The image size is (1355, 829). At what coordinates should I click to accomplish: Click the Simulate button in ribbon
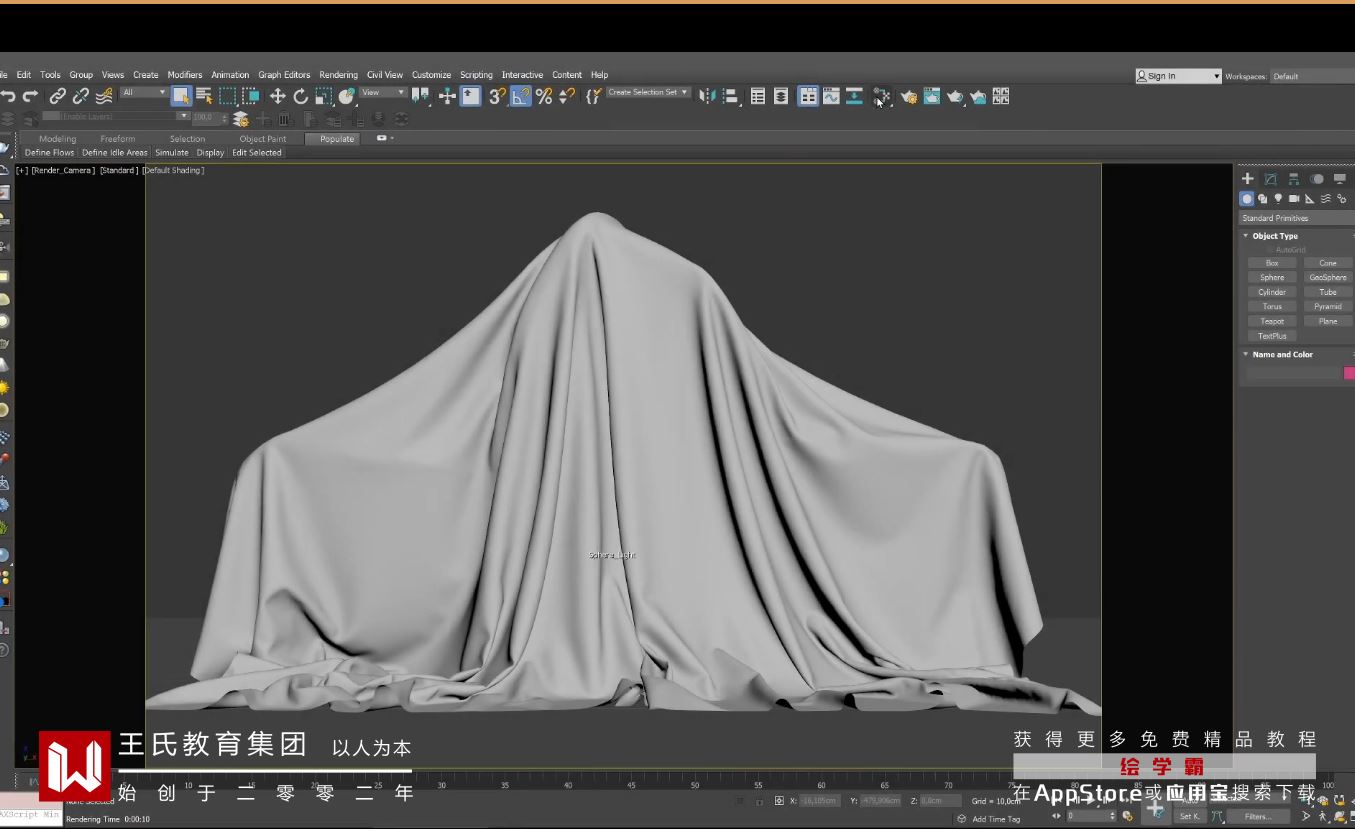coord(171,153)
